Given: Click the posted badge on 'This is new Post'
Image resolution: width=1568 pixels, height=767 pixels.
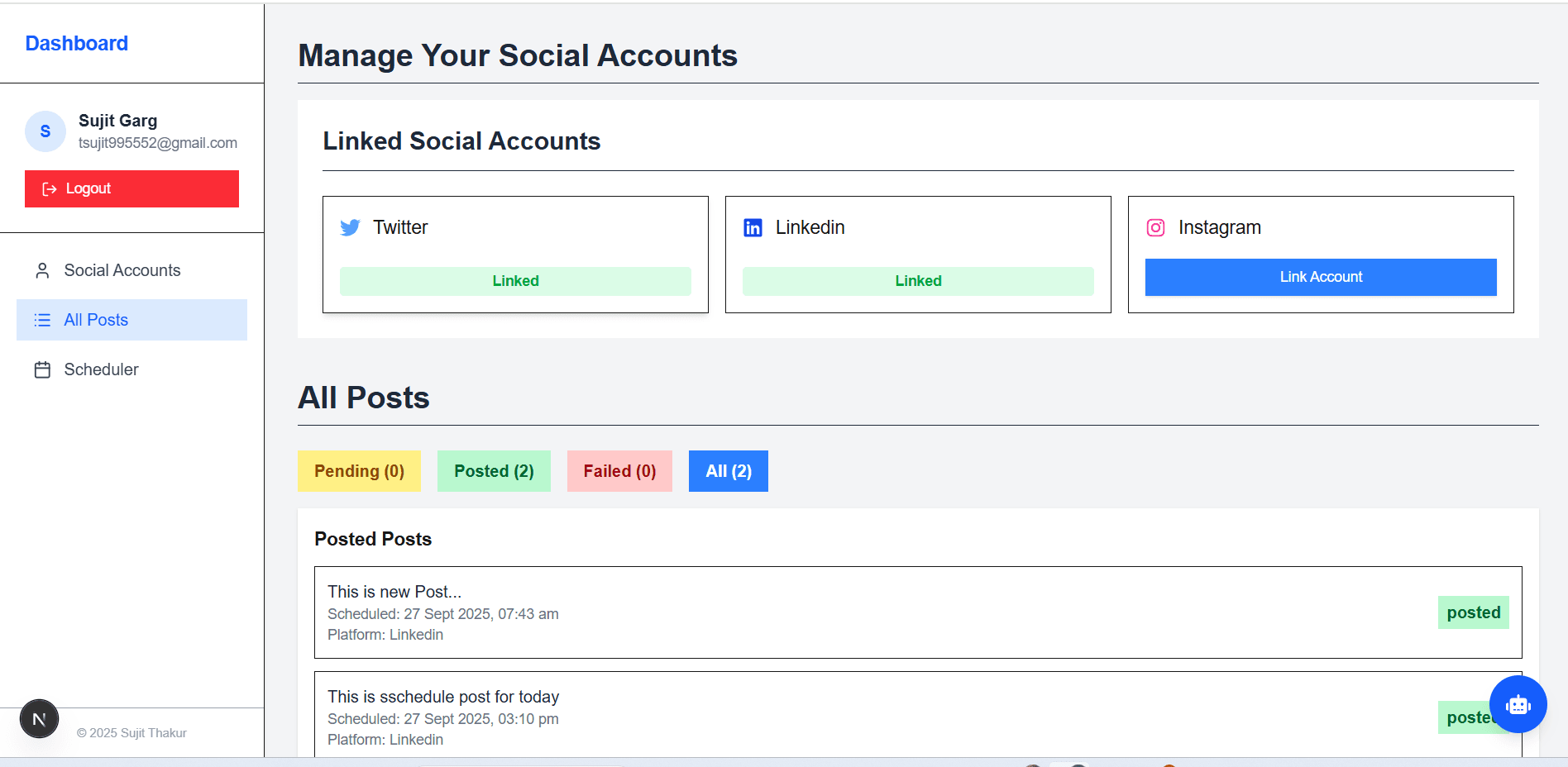Looking at the screenshot, I should (1473, 612).
